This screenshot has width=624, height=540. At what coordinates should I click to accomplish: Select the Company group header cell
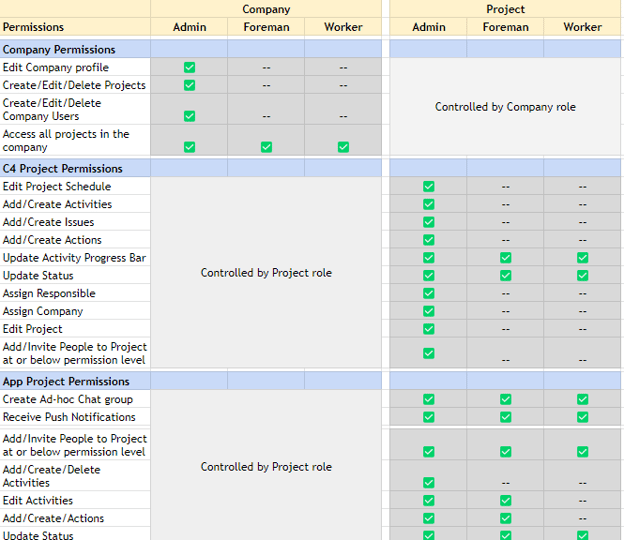pos(266,9)
